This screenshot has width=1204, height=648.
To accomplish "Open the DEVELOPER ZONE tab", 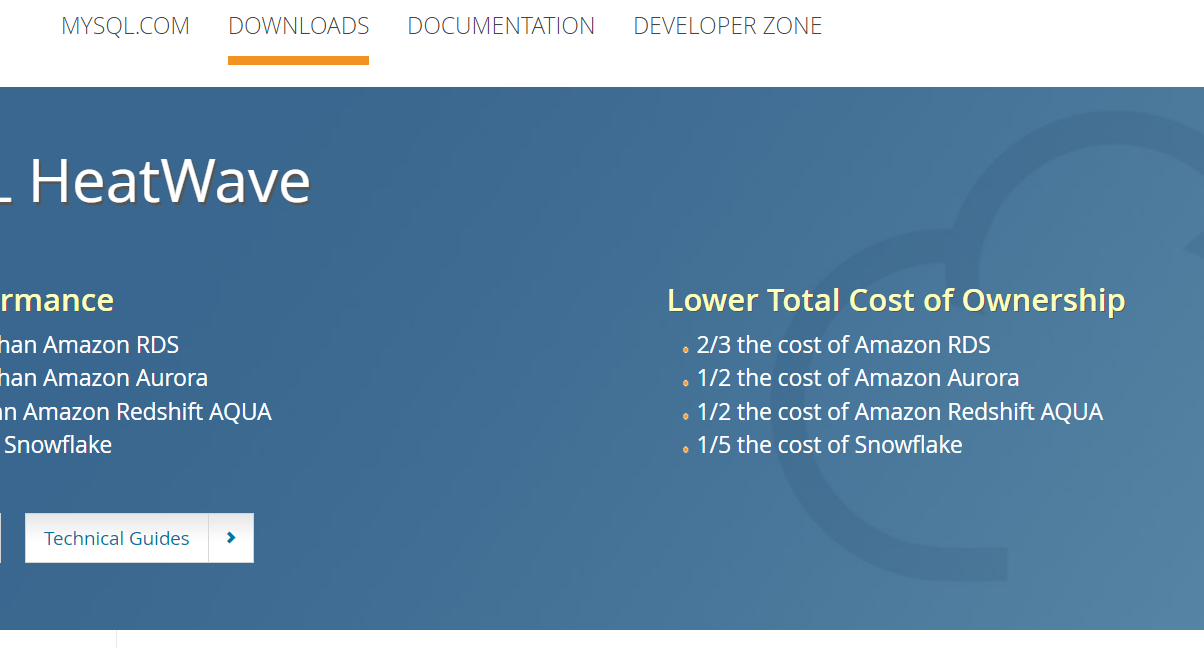I will click(728, 26).
